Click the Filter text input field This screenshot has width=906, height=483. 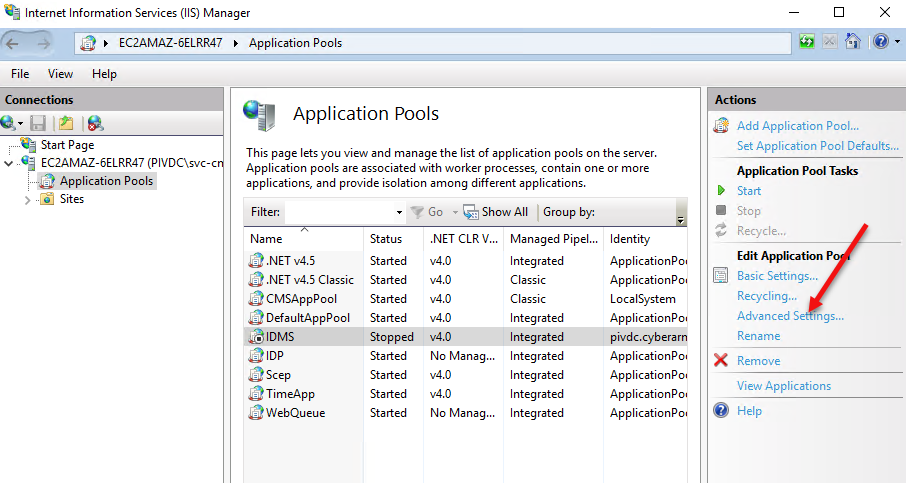tap(340, 212)
